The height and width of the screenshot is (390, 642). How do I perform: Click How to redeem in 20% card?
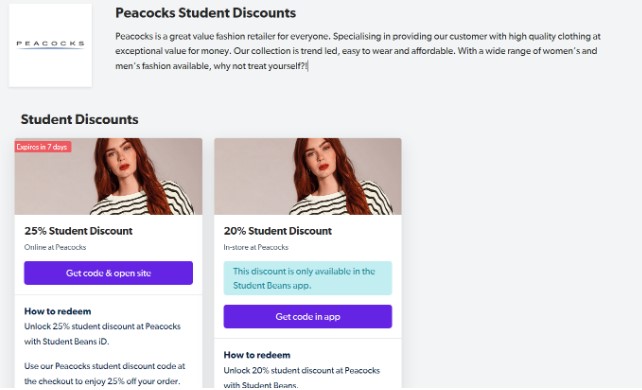(257, 355)
